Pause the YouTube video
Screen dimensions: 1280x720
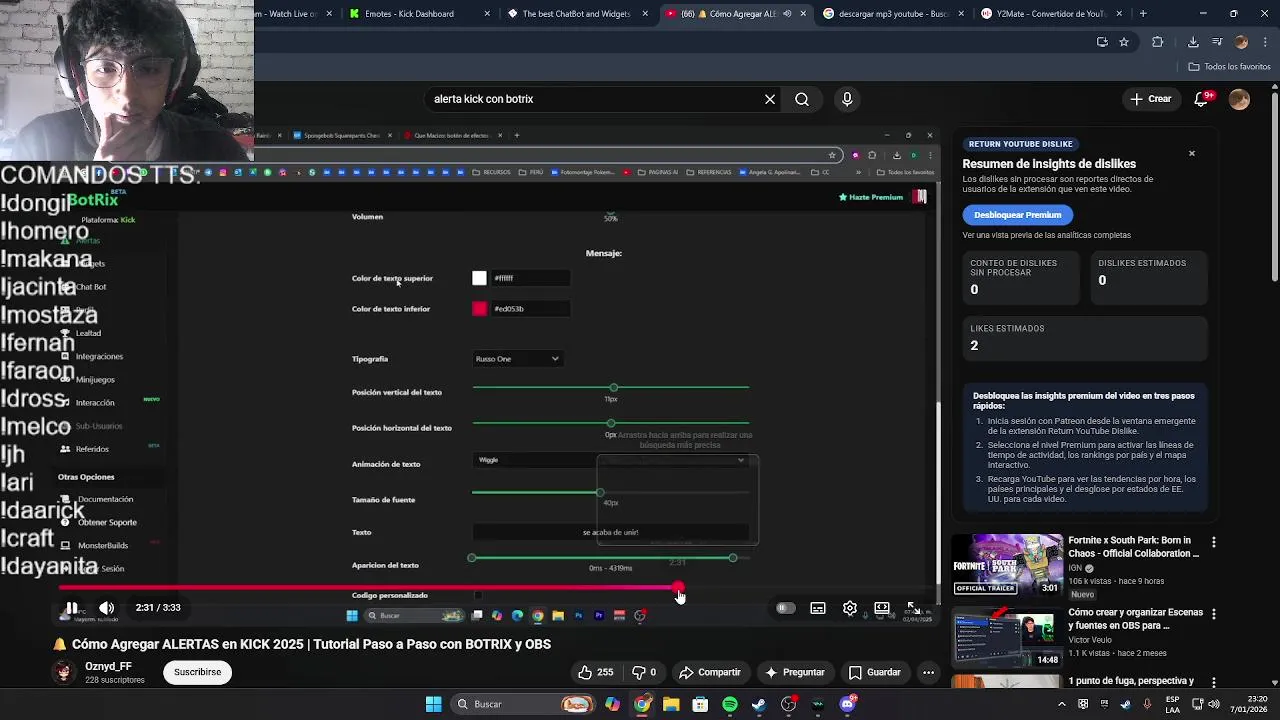[x=72, y=608]
